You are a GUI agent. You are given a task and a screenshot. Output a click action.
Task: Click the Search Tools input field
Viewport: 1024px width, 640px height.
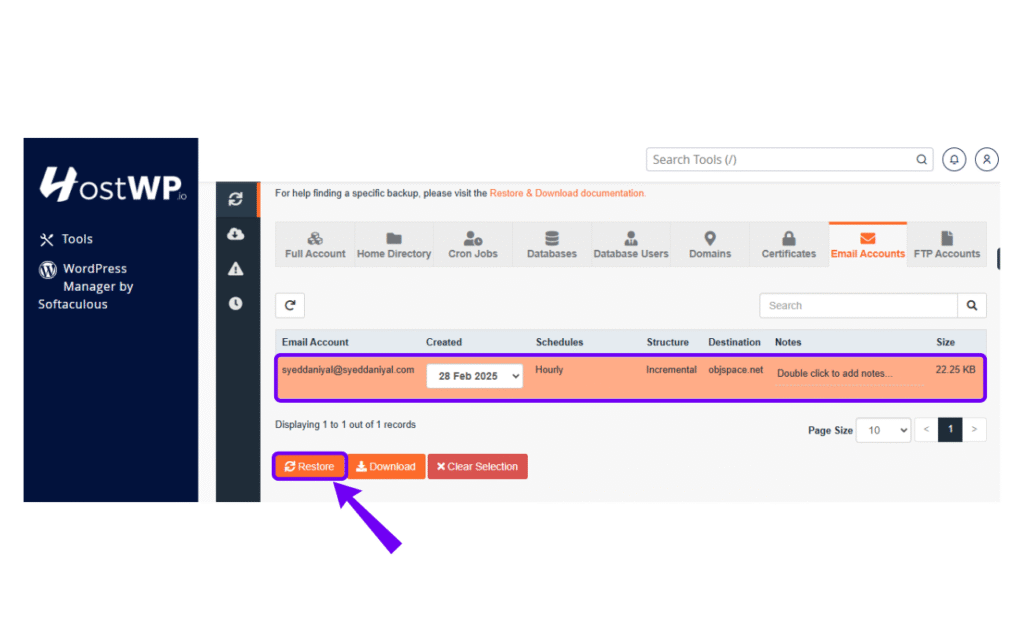coord(780,160)
